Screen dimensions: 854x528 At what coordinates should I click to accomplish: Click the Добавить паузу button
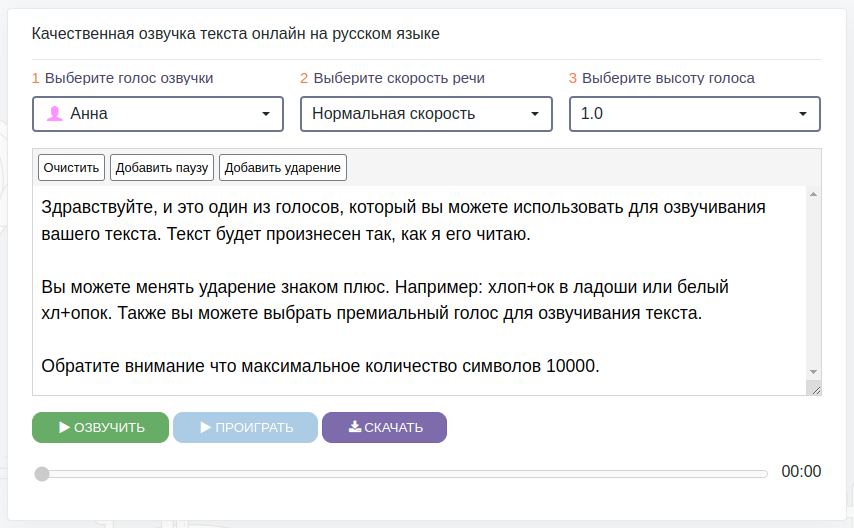(x=162, y=167)
